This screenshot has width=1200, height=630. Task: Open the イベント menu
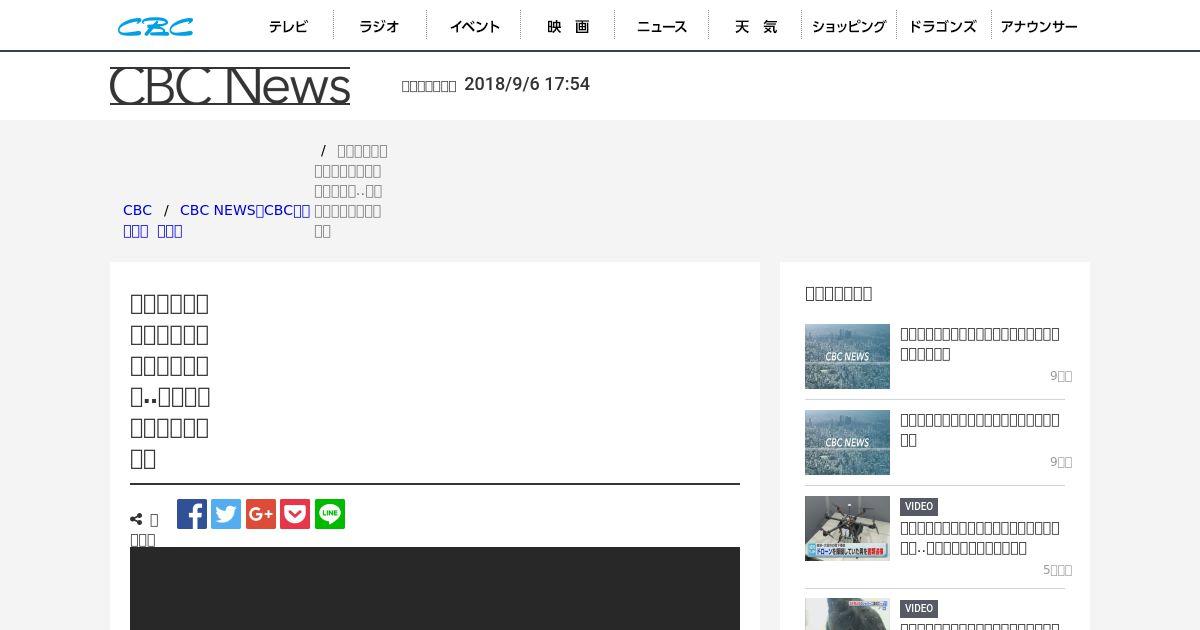click(474, 27)
